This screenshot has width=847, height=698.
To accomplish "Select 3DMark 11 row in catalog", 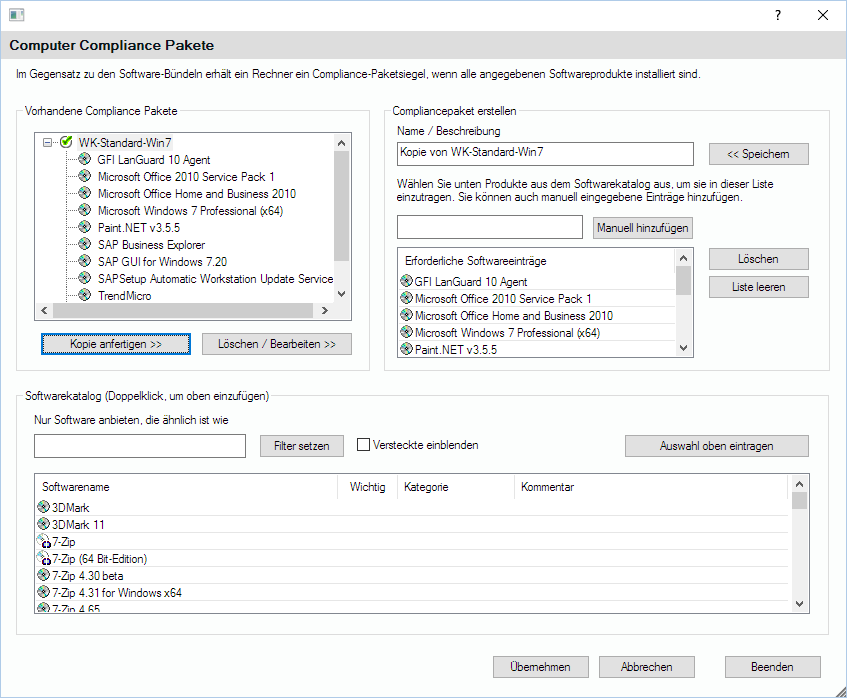I will (412, 525).
